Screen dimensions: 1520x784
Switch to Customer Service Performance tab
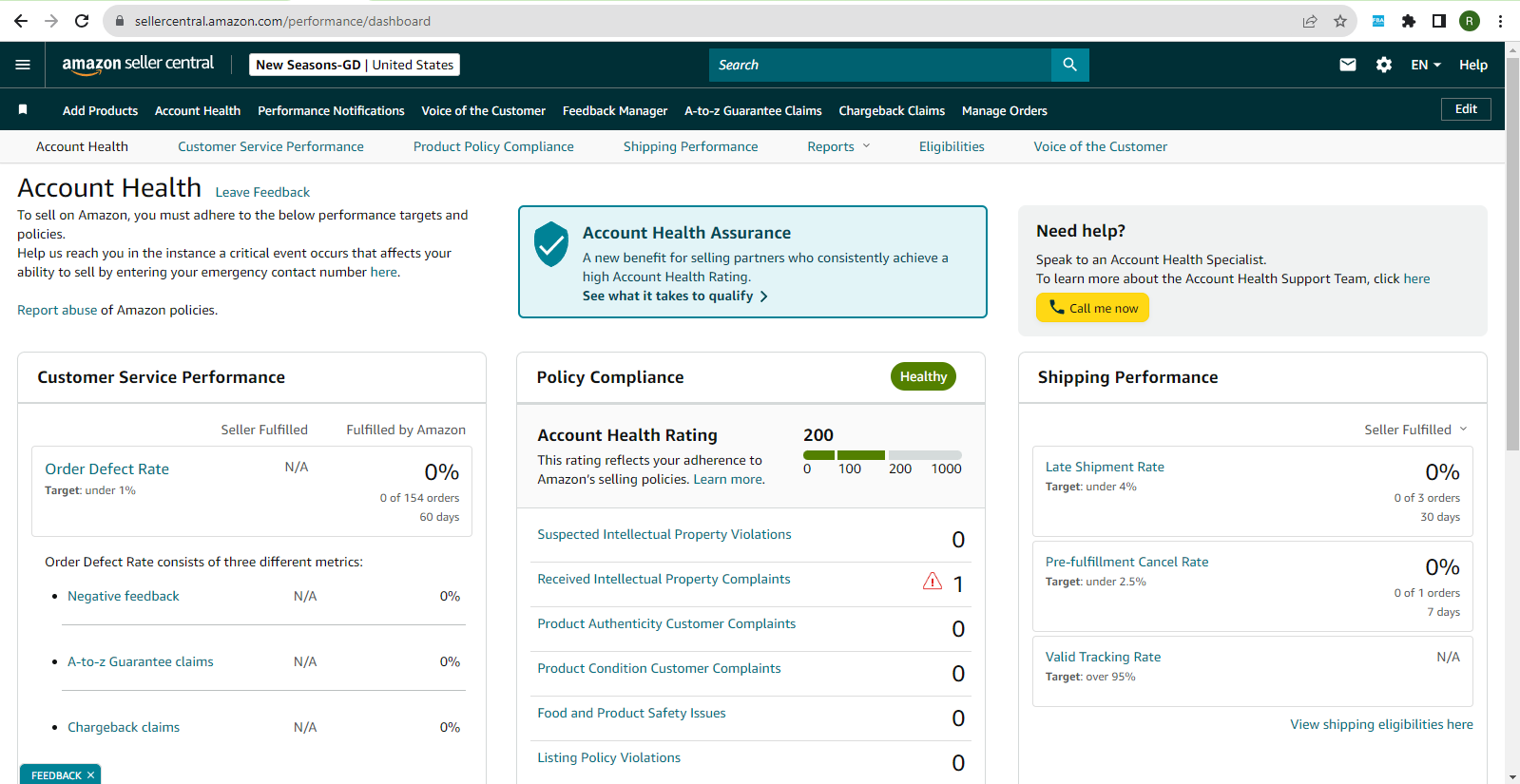tap(271, 146)
